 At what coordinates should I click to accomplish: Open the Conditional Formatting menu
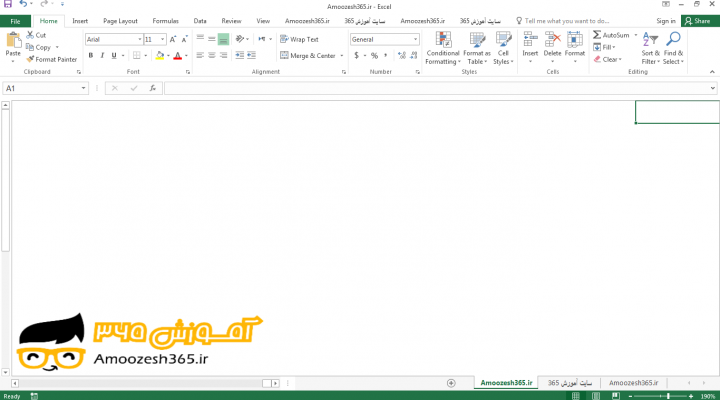443,48
